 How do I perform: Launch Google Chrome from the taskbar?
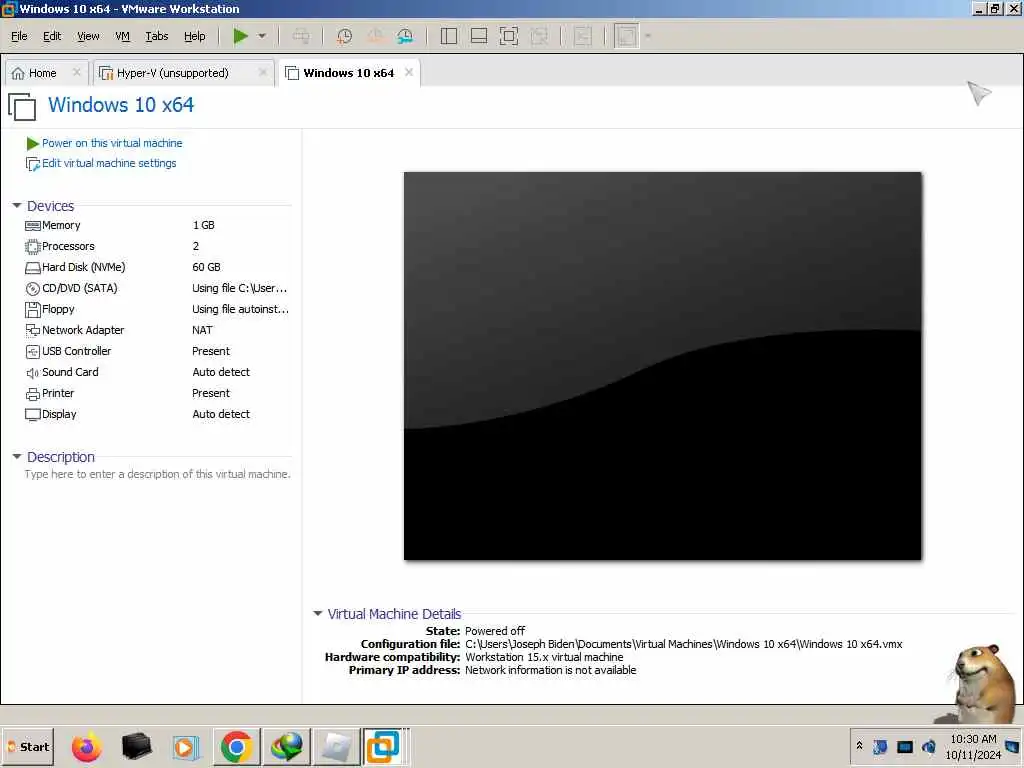tap(236, 746)
